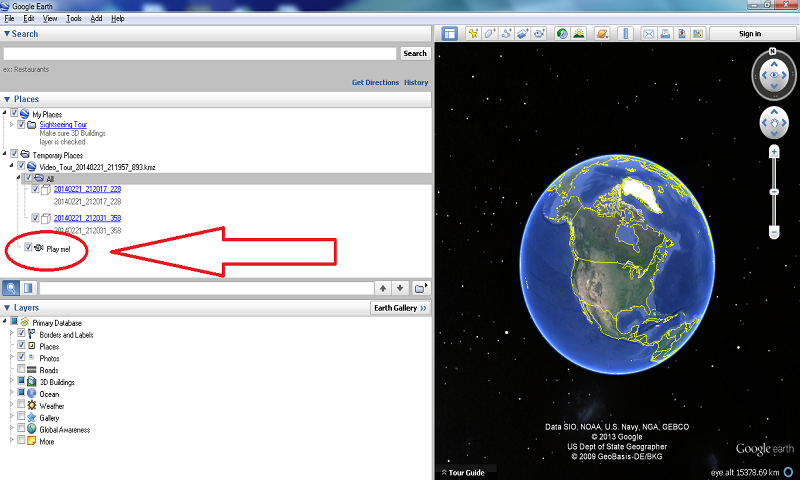Open the Earth Gallery button

coord(400,308)
